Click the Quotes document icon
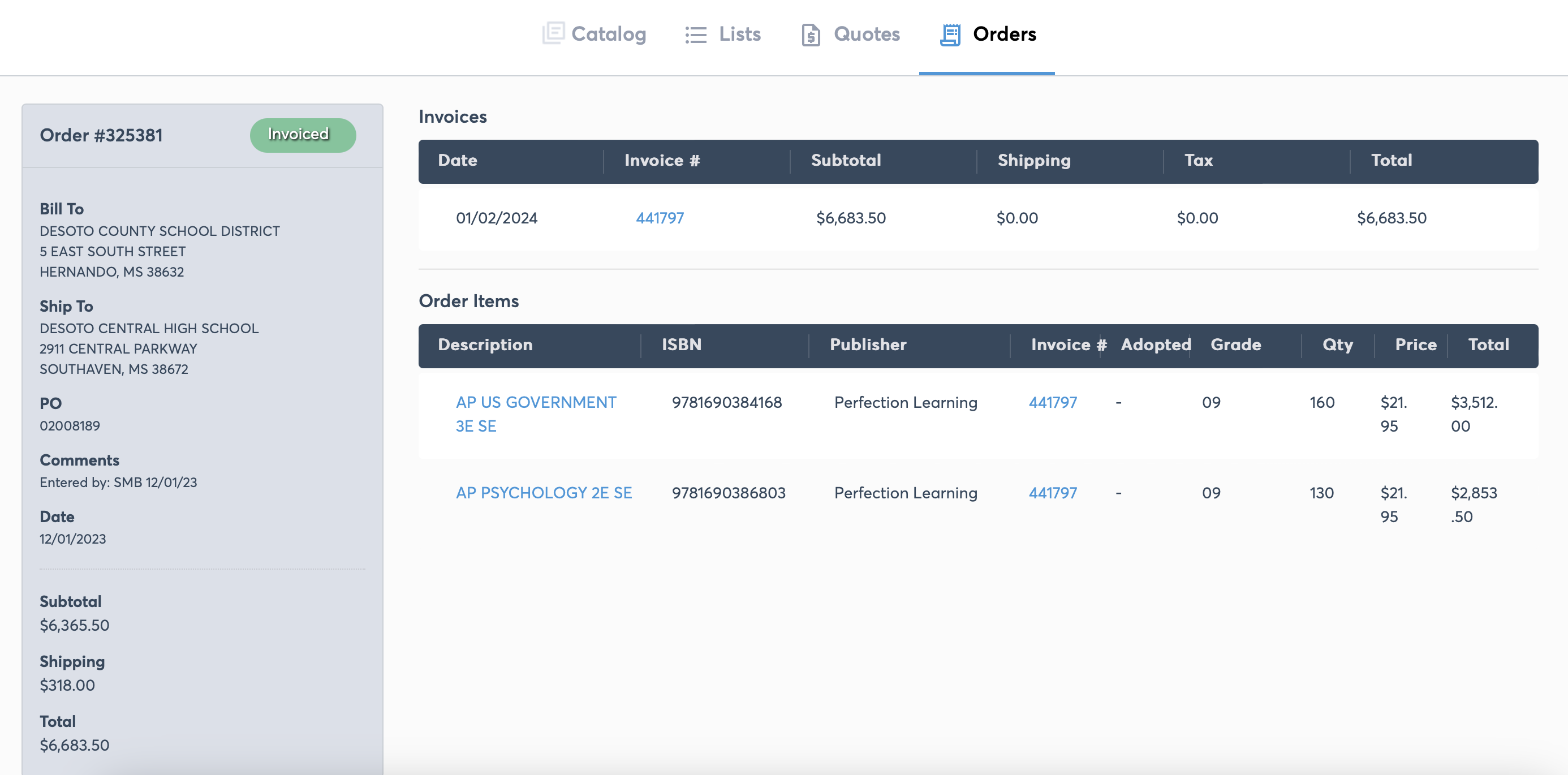This screenshot has height=775, width=1568. (x=810, y=35)
